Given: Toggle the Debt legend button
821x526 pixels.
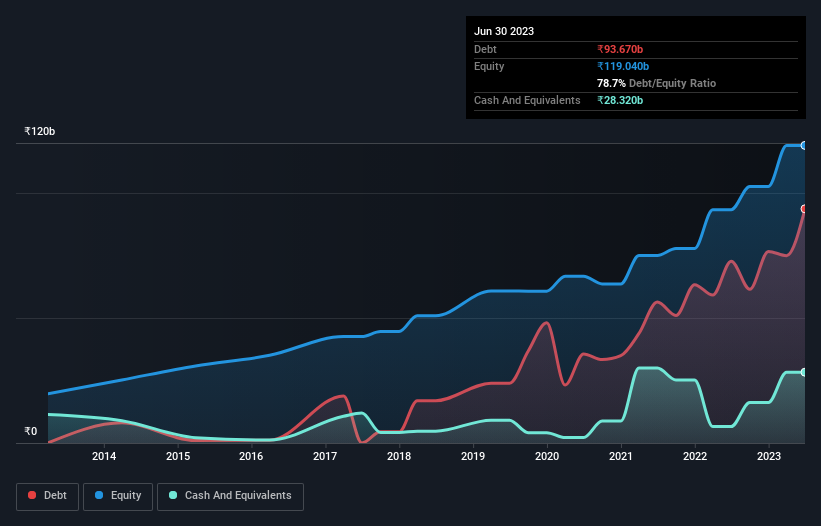Looking at the screenshot, I should point(48,496).
